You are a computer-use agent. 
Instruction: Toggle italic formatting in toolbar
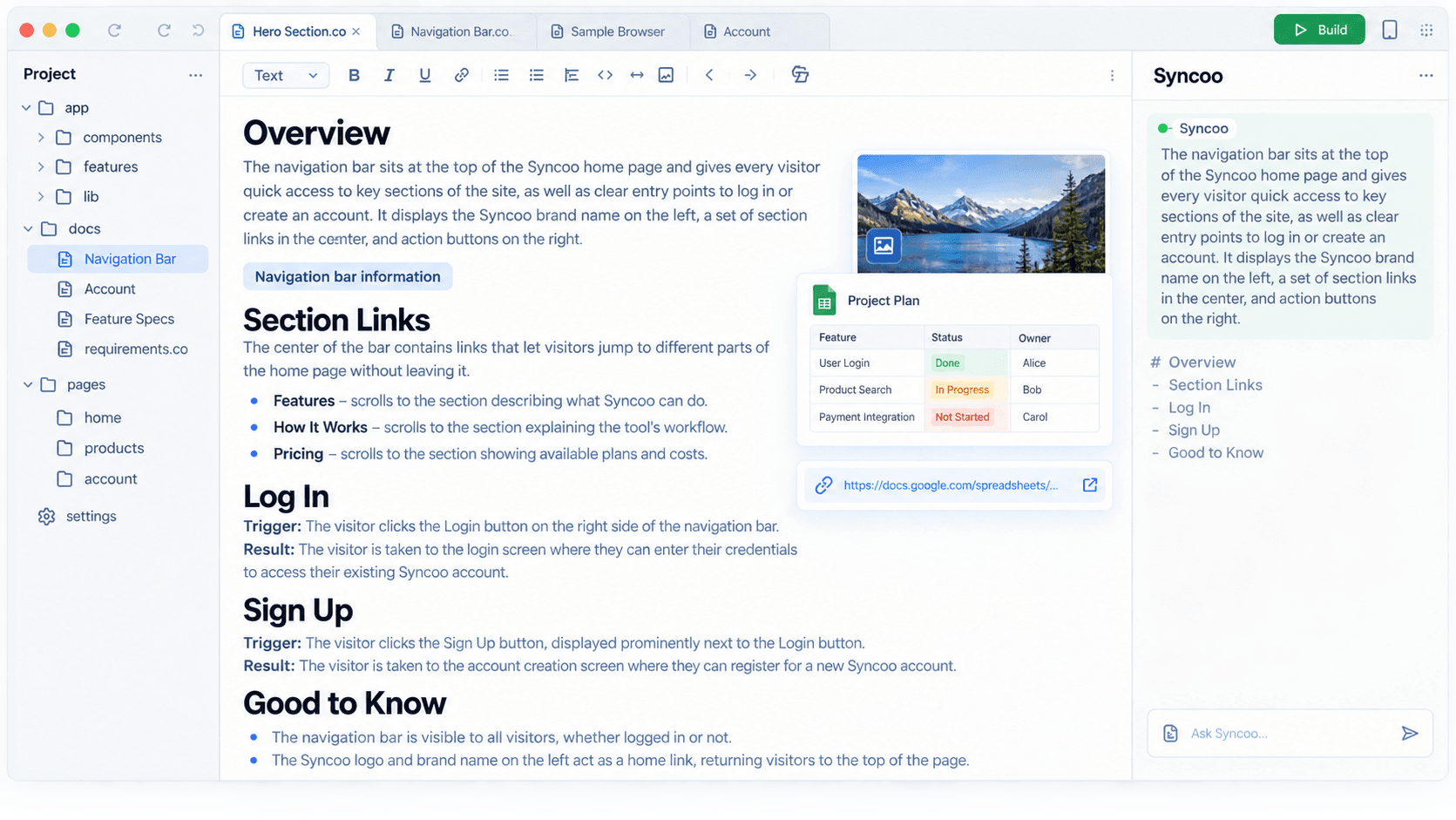tap(389, 75)
